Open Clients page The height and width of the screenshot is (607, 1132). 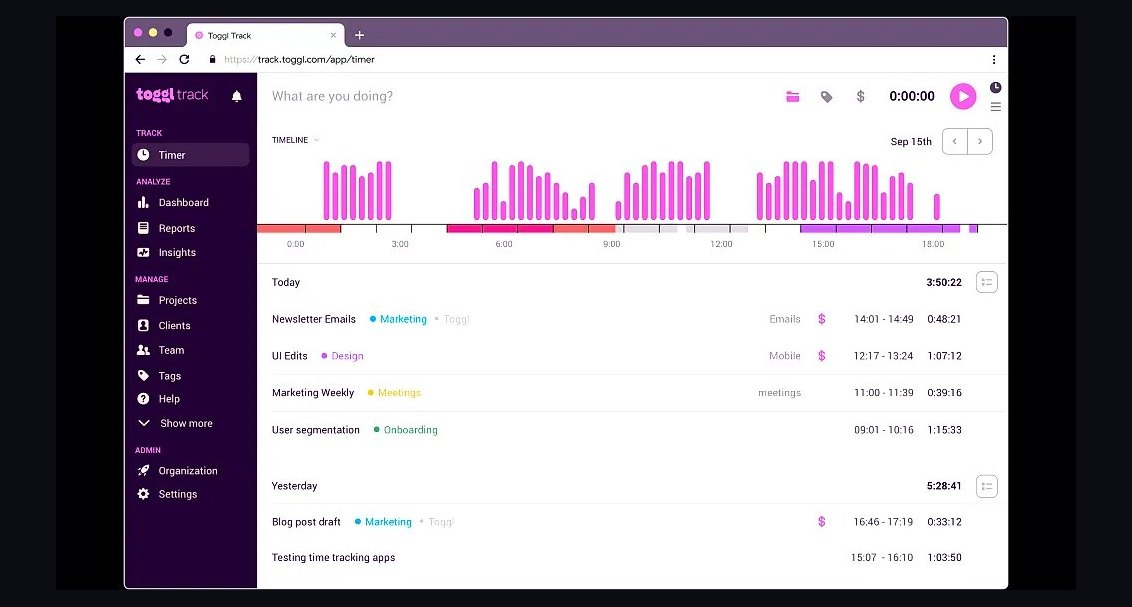[x=174, y=326]
